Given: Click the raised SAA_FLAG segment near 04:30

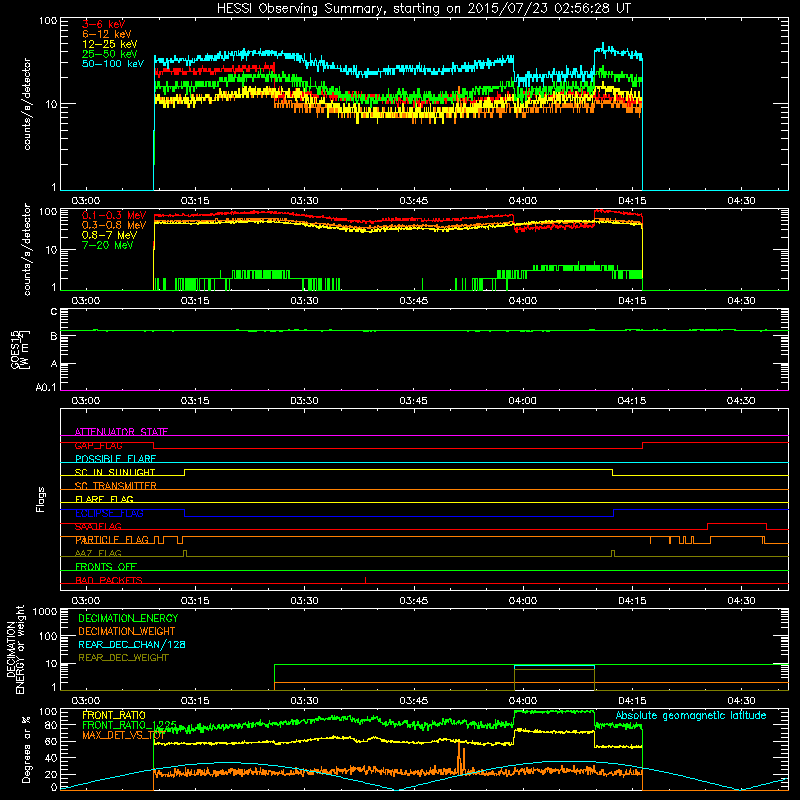Looking at the screenshot, I should (x=737, y=526).
